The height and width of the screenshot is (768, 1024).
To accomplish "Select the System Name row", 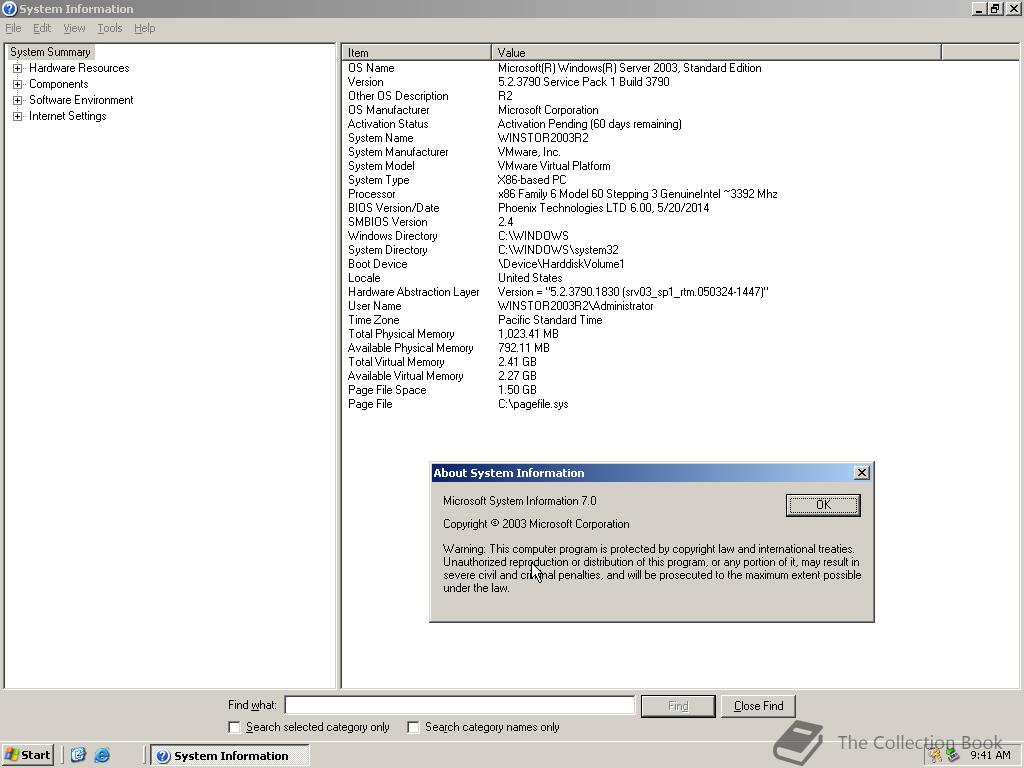I will pyautogui.click(x=641, y=138).
